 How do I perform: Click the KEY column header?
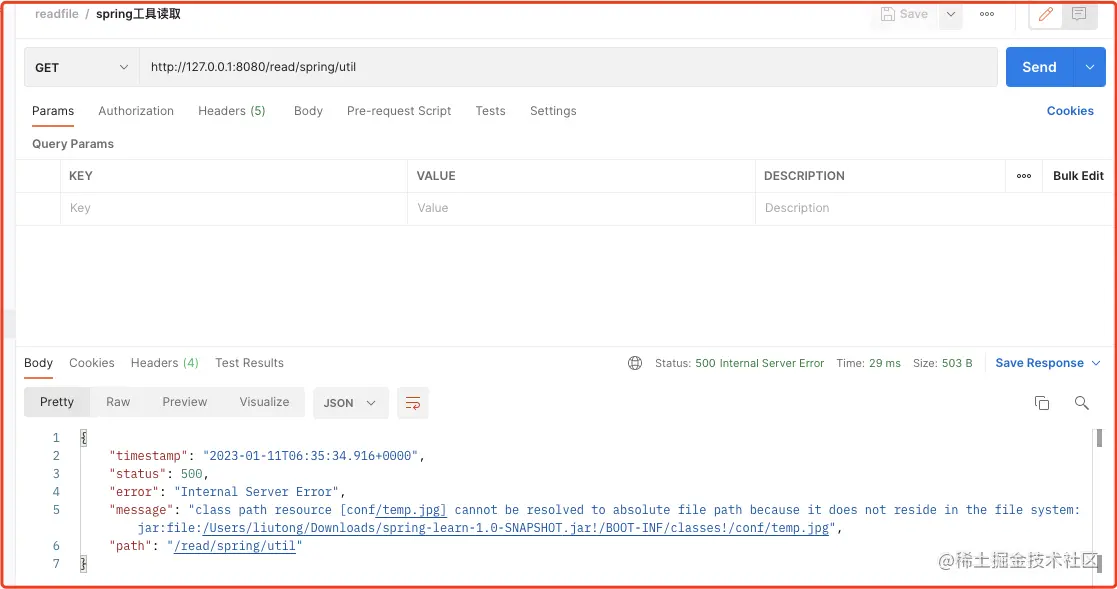coord(80,176)
